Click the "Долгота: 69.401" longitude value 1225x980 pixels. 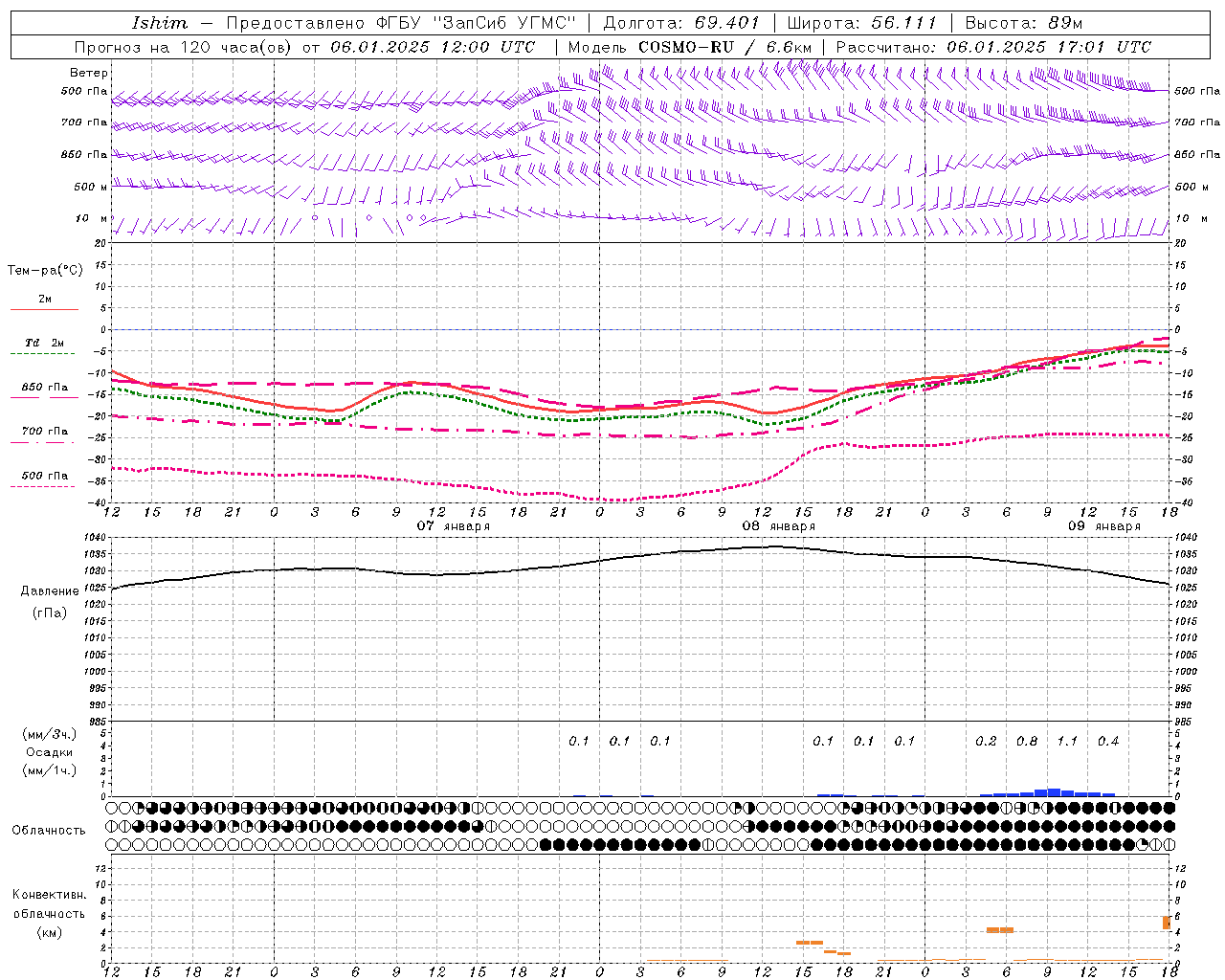(681, 23)
